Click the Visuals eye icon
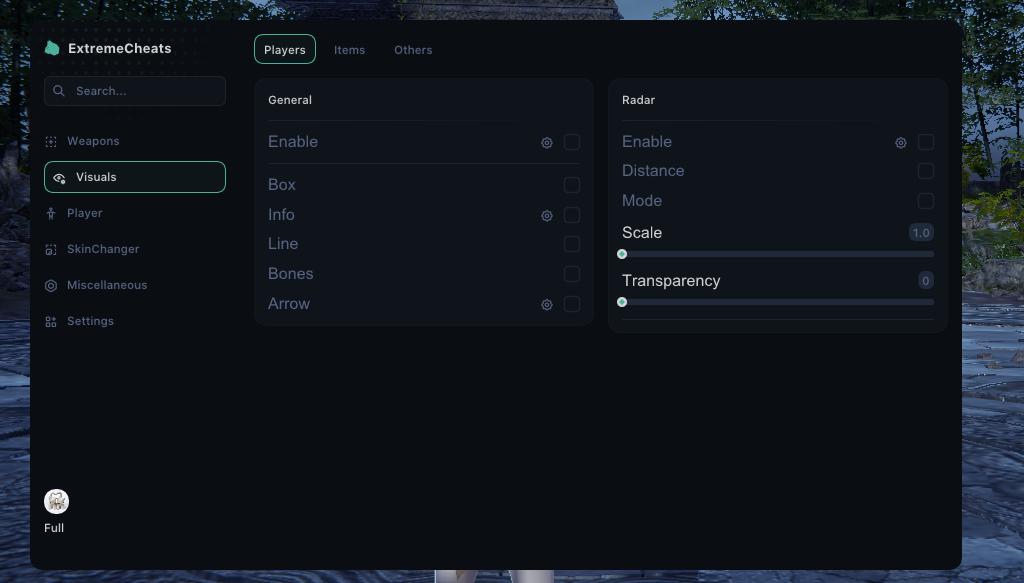This screenshot has width=1024, height=583. [59, 178]
